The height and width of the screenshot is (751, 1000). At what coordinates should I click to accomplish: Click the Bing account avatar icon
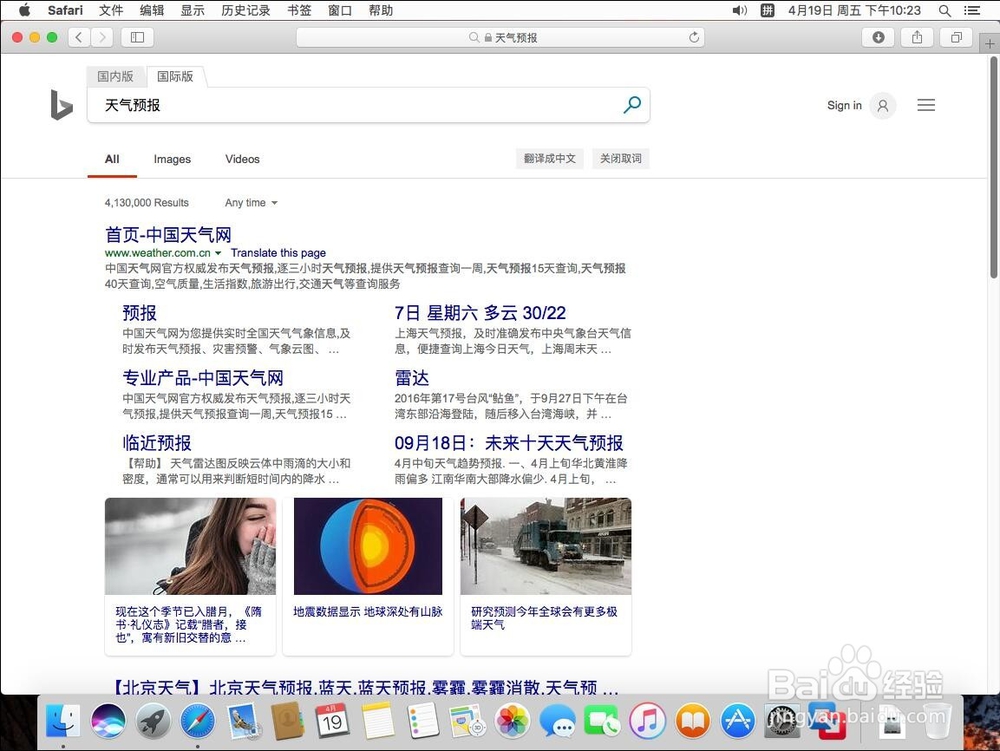tap(883, 105)
